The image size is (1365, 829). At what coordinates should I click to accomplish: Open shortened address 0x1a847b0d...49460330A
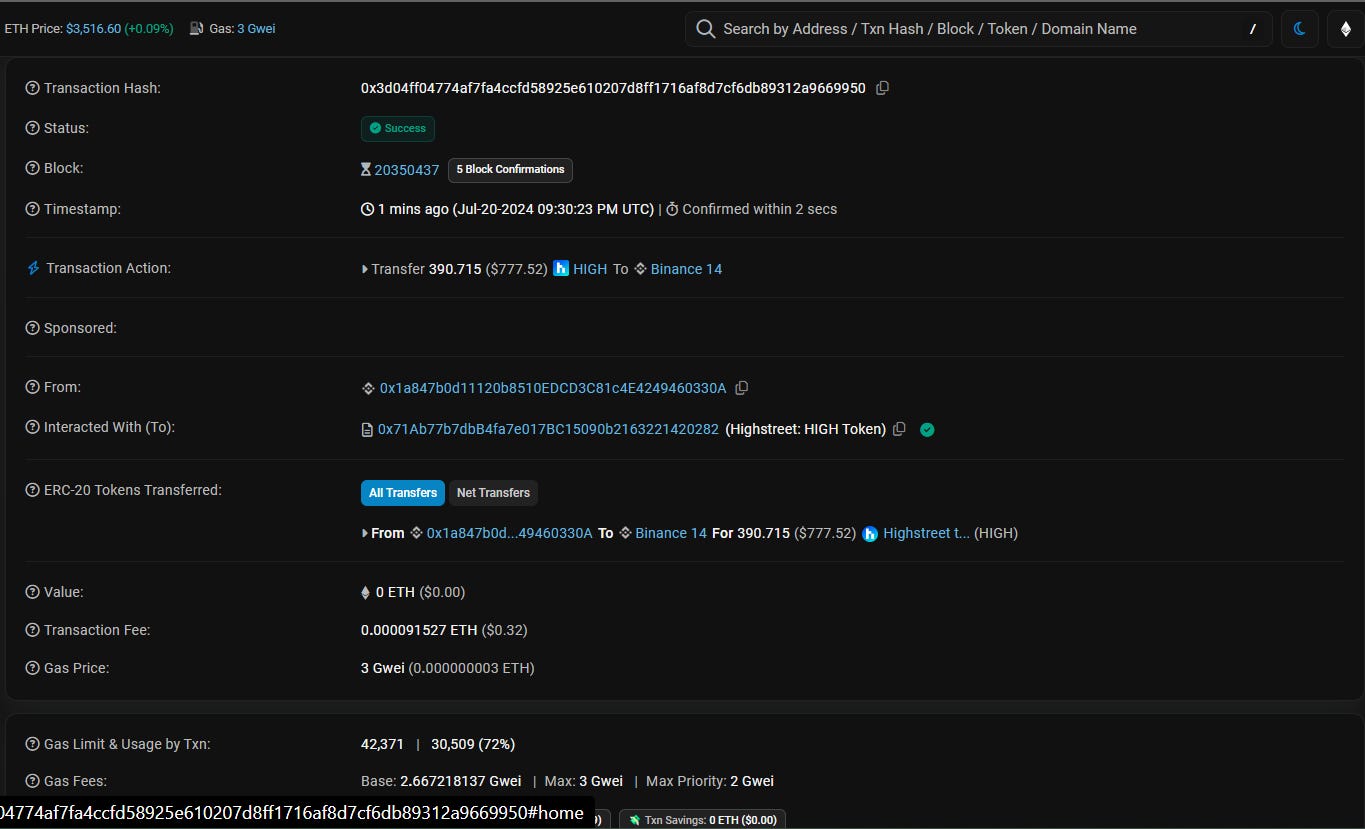(x=510, y=533)
